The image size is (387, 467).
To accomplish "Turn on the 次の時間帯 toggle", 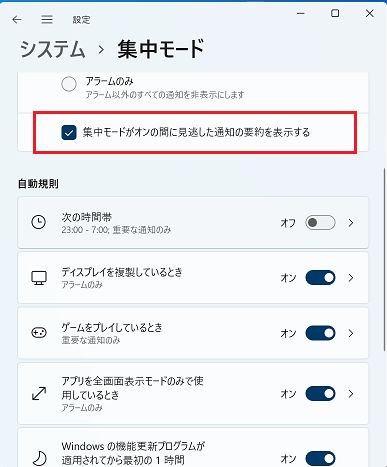I will click(x=320, y=223).
